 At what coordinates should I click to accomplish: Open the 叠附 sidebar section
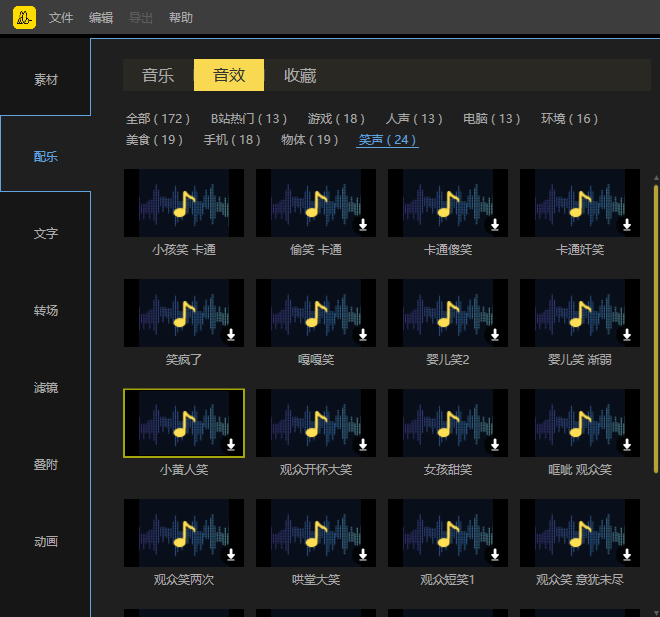pos(45,465)
